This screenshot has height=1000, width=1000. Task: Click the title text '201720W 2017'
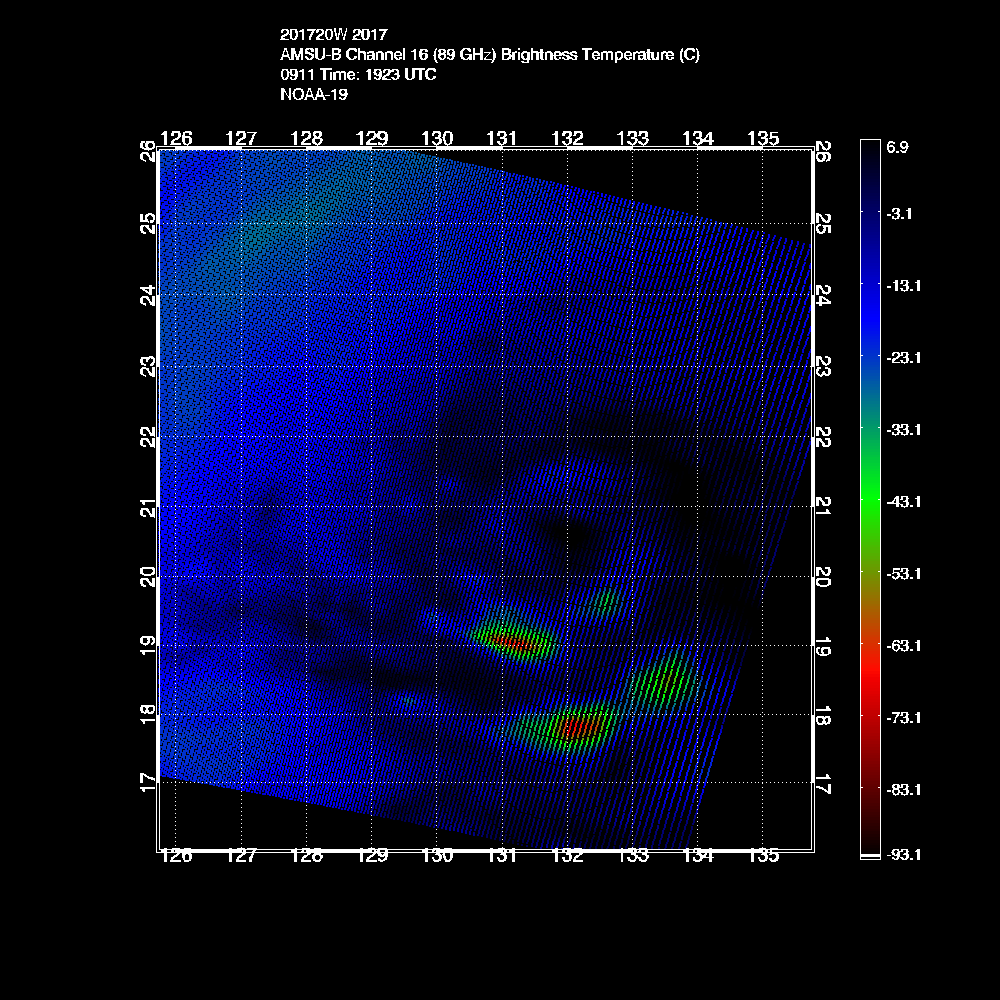click(326, 33)
